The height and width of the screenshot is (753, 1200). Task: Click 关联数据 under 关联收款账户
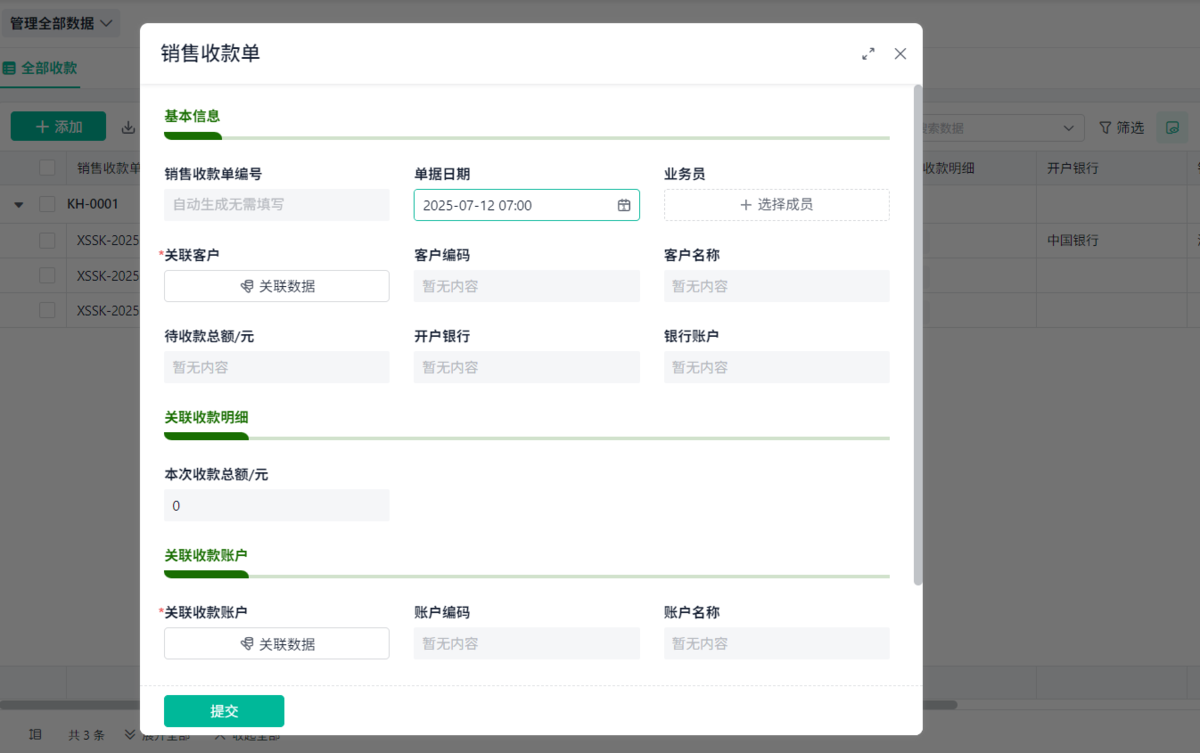pos(277,644)
